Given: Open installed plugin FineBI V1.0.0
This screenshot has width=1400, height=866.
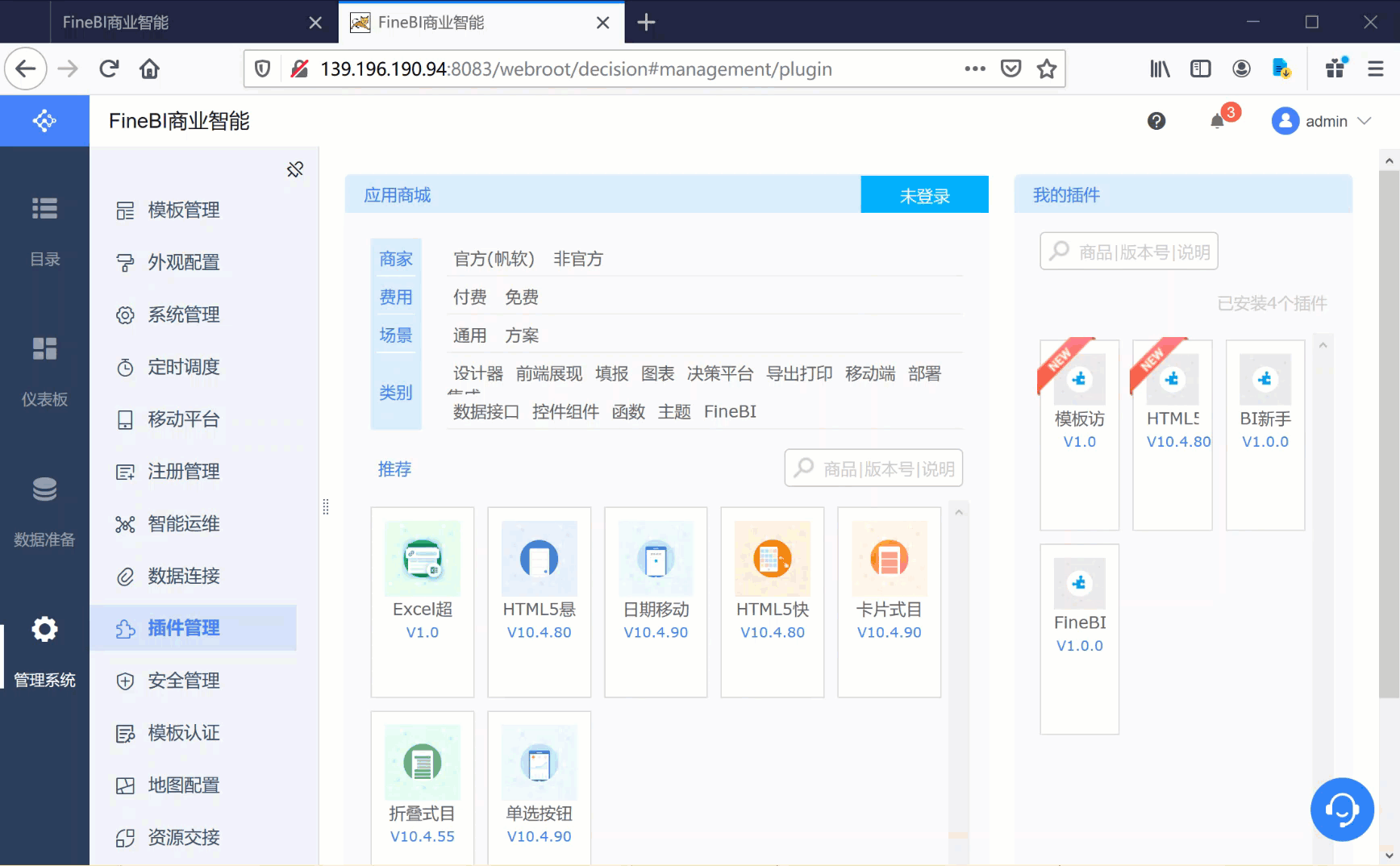Looking at the screenshot, I should [1080, 639].
